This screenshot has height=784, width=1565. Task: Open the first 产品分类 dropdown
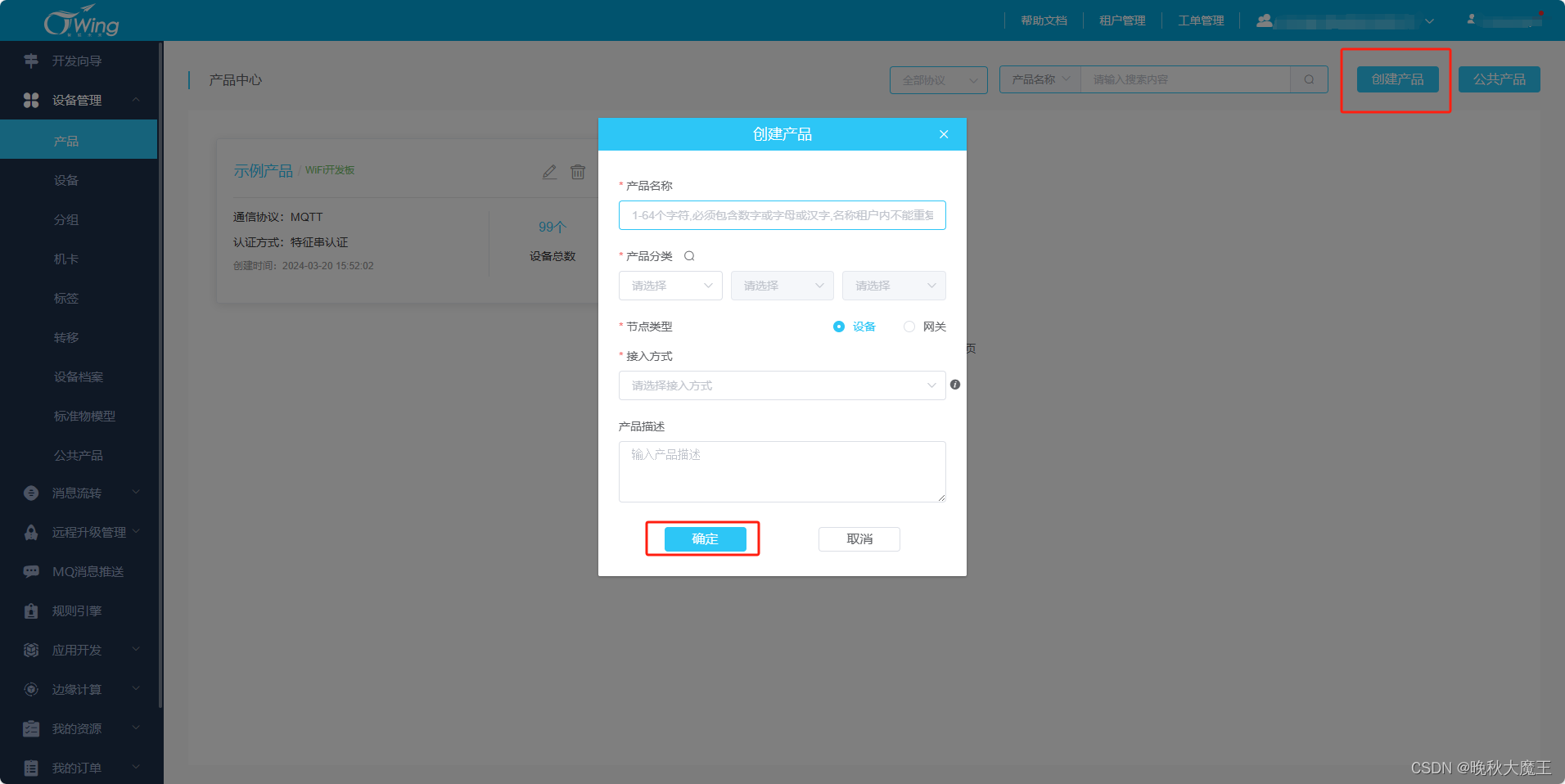670,286
